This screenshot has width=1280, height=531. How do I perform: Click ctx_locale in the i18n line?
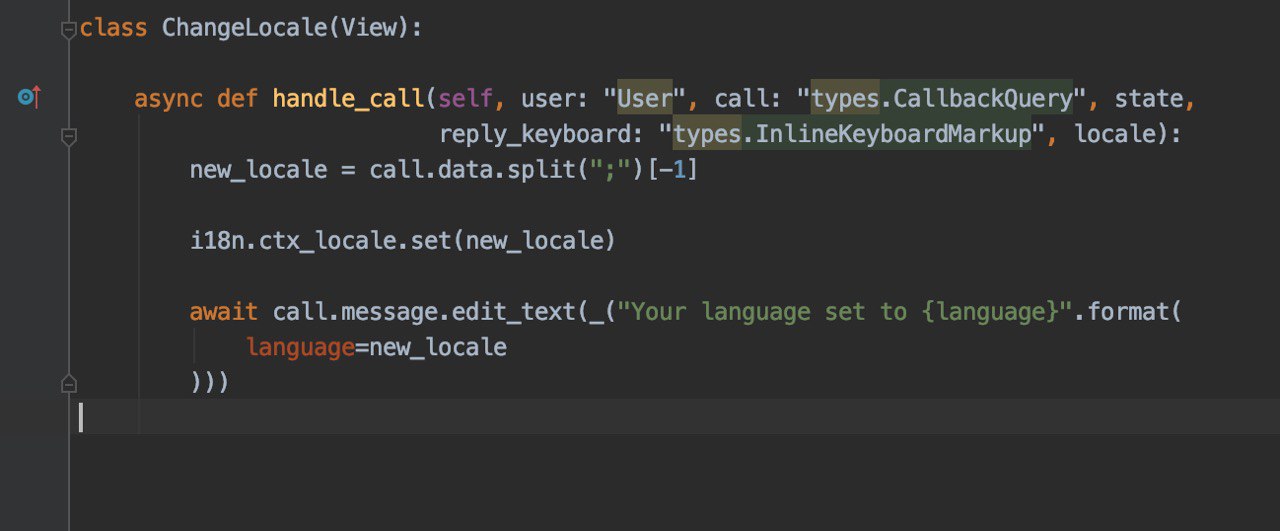coord(327,241)
